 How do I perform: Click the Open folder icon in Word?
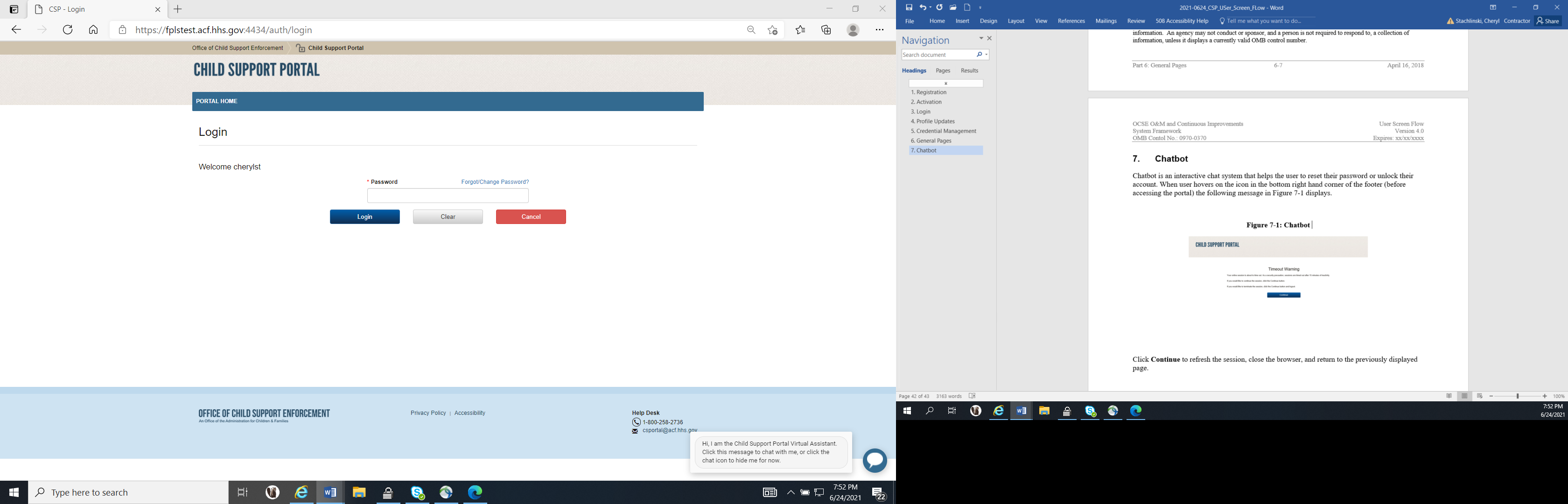coord(952,7)
